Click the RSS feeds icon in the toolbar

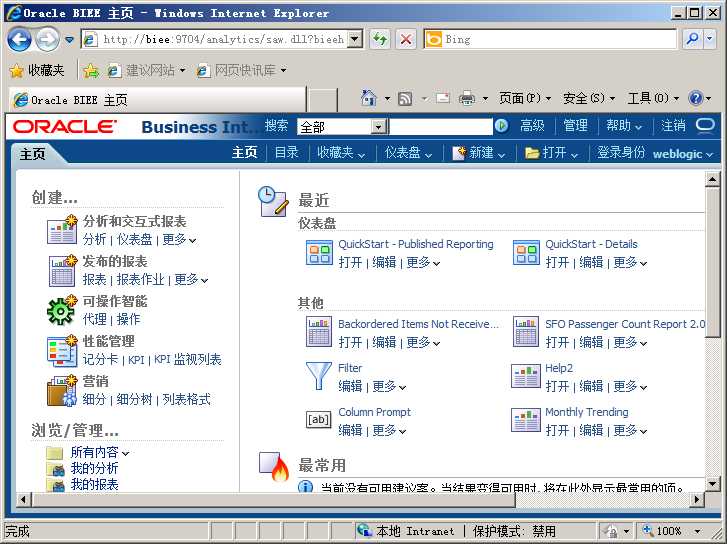[405, 98]
